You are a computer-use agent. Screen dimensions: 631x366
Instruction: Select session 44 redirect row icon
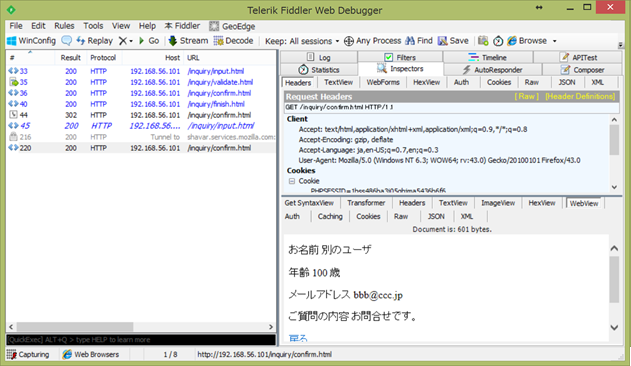[x=13, y=115]
